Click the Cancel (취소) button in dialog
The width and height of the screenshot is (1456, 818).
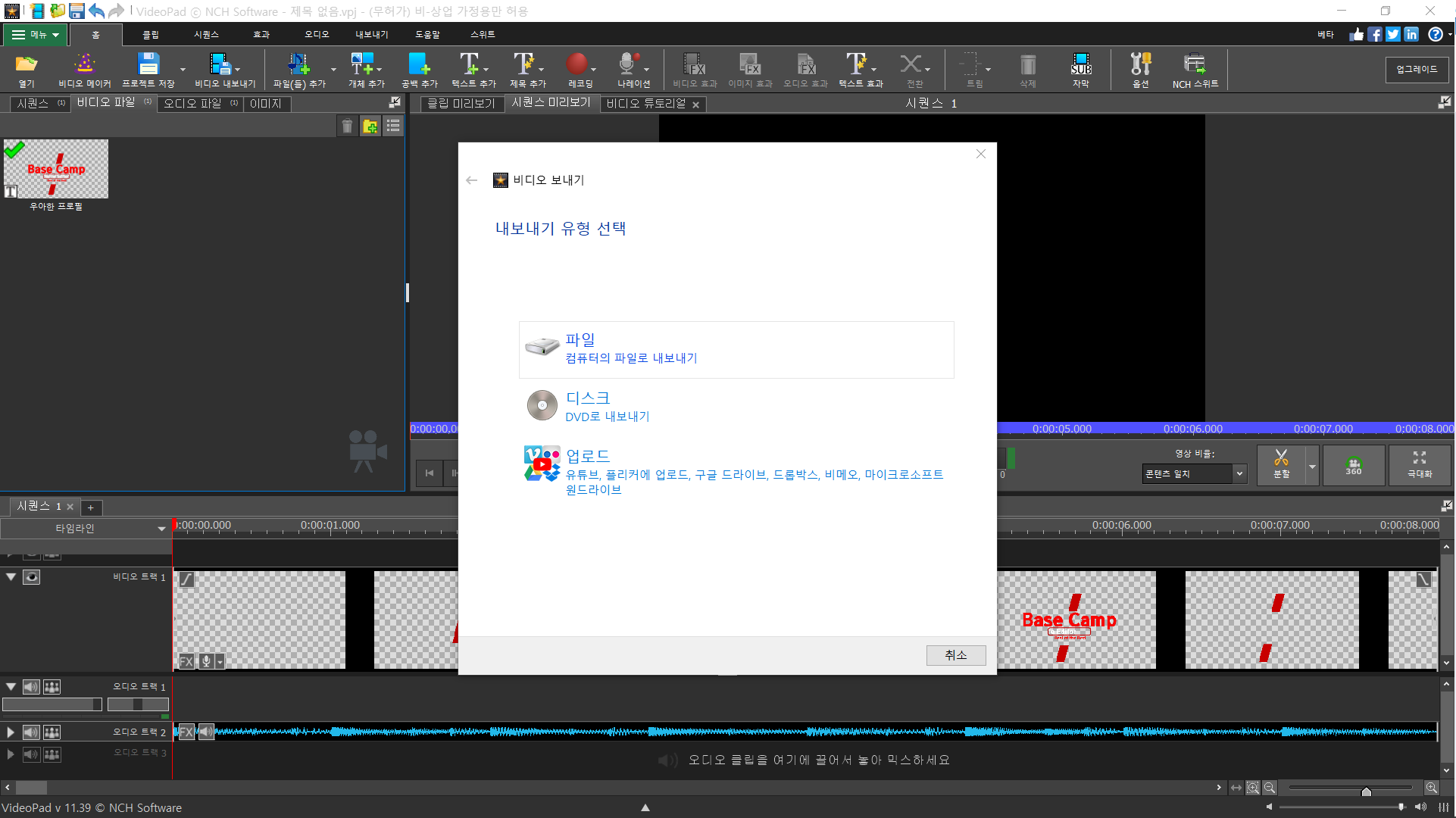click(x=955, y=655)
